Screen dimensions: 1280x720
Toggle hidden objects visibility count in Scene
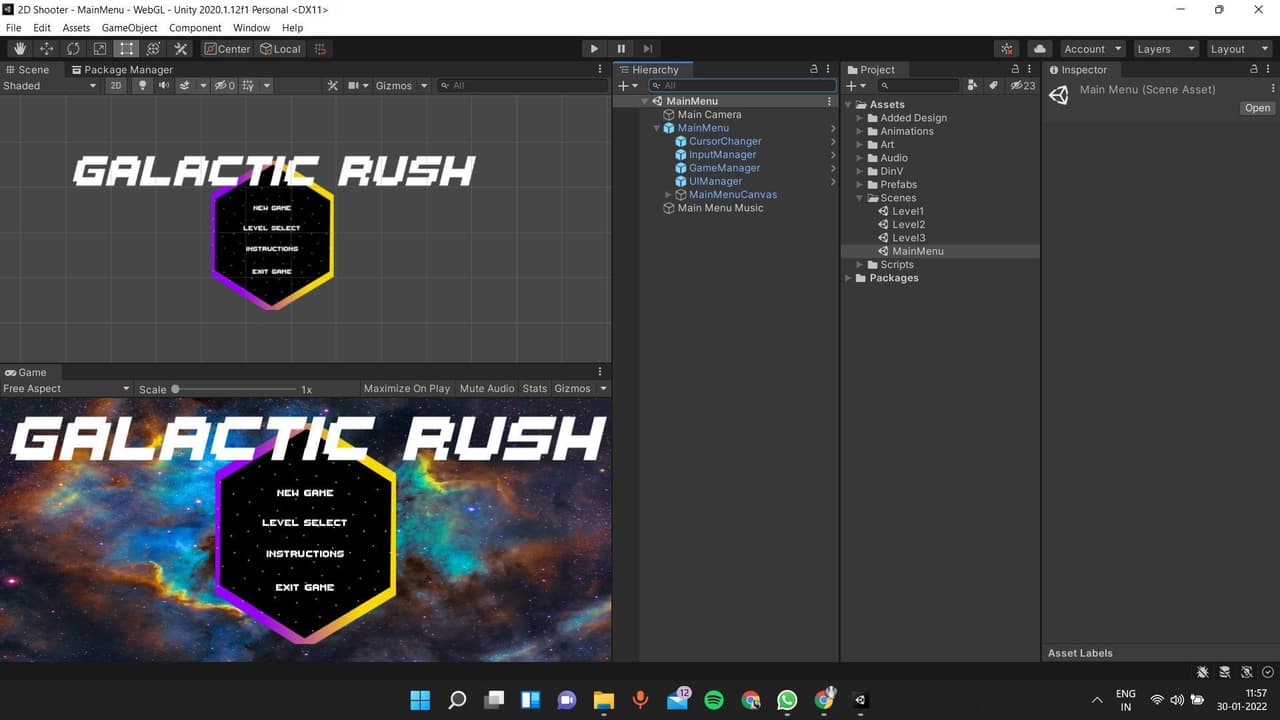(225, 86)
